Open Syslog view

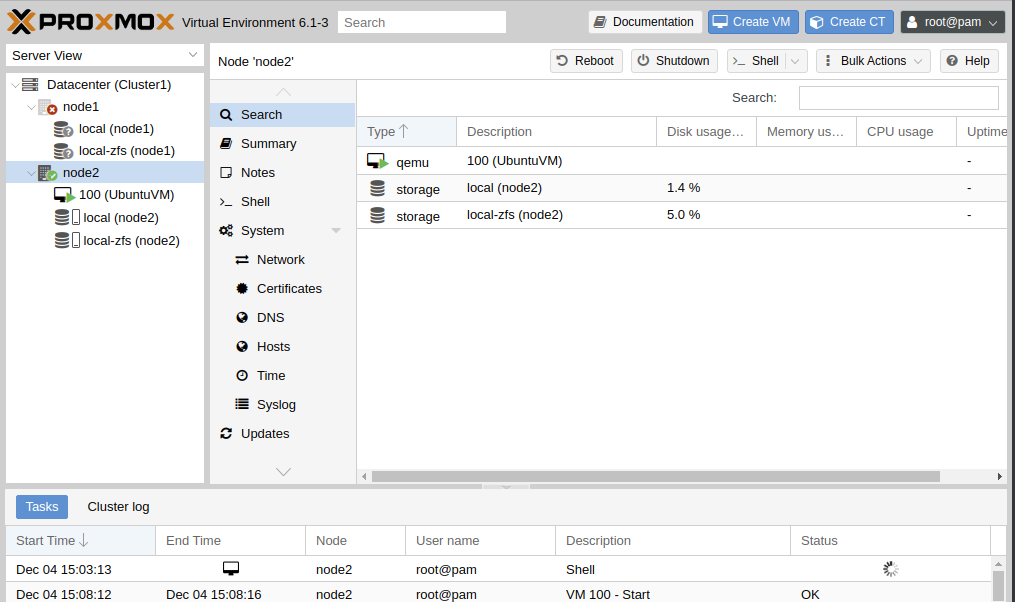[x=282, y=405]
